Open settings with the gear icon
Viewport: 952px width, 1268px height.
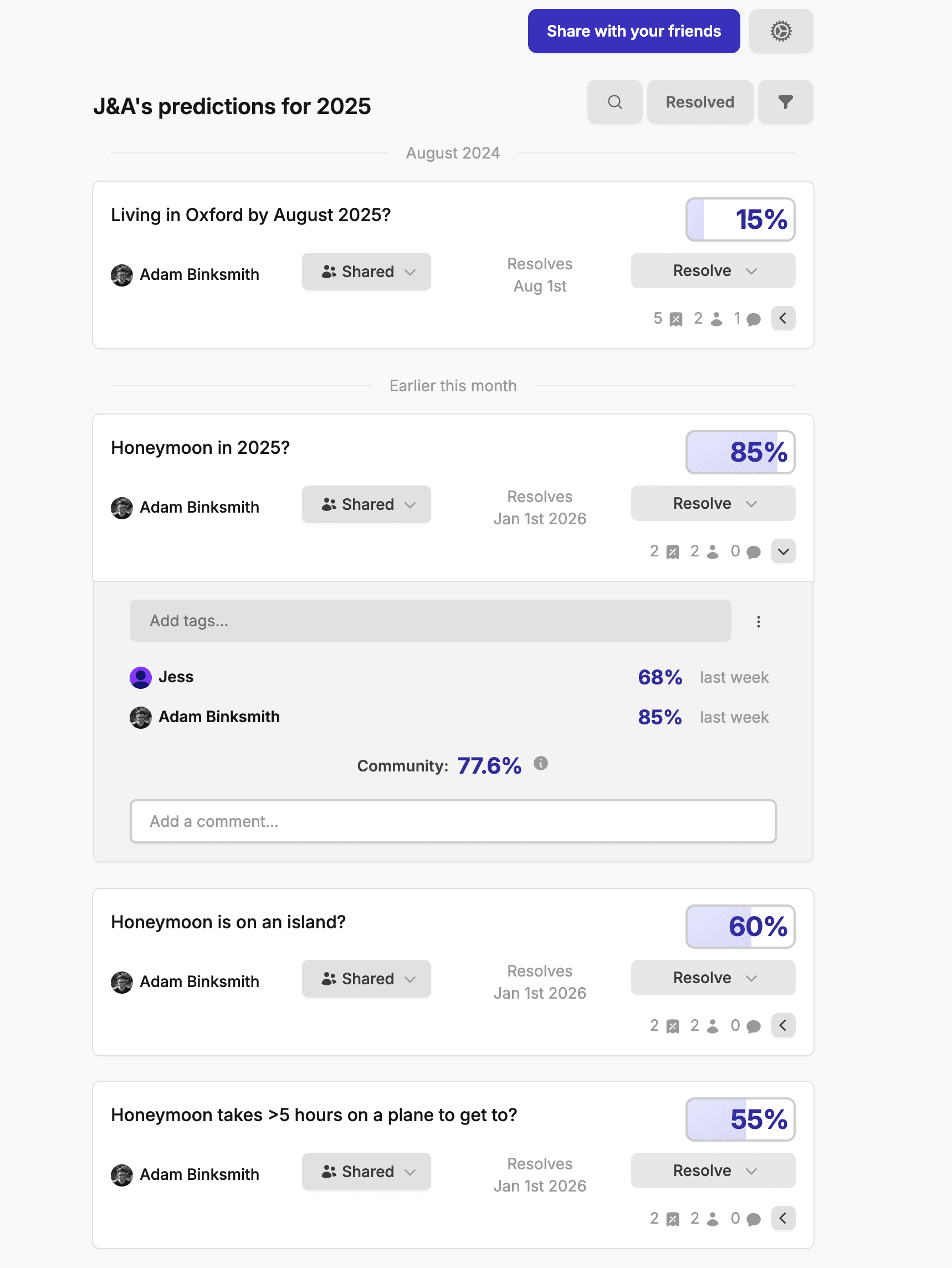point(781,31)
